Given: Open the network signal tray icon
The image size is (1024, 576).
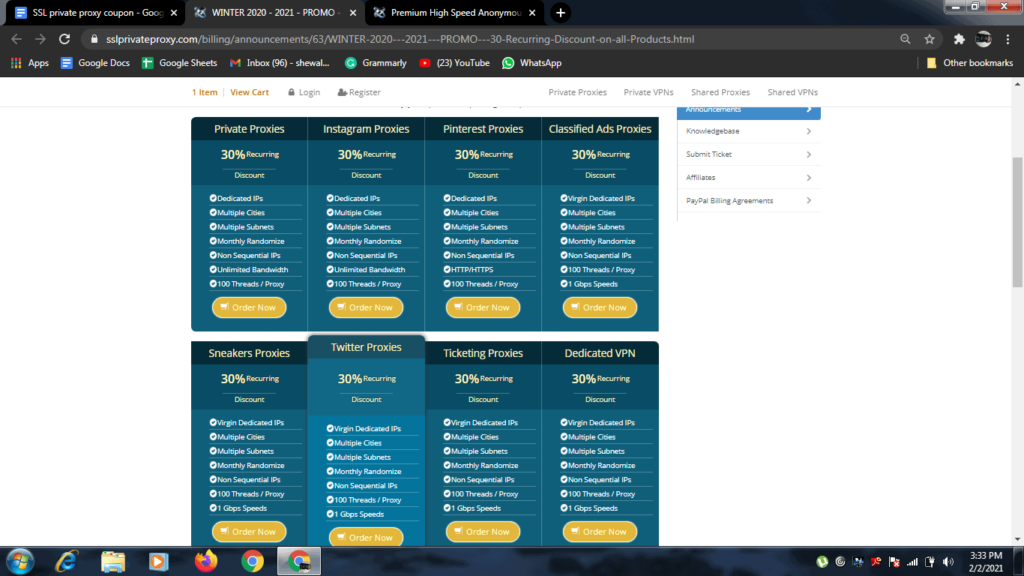Looking at the screenshot, I should pyautogui.click(x=912, y=562).
